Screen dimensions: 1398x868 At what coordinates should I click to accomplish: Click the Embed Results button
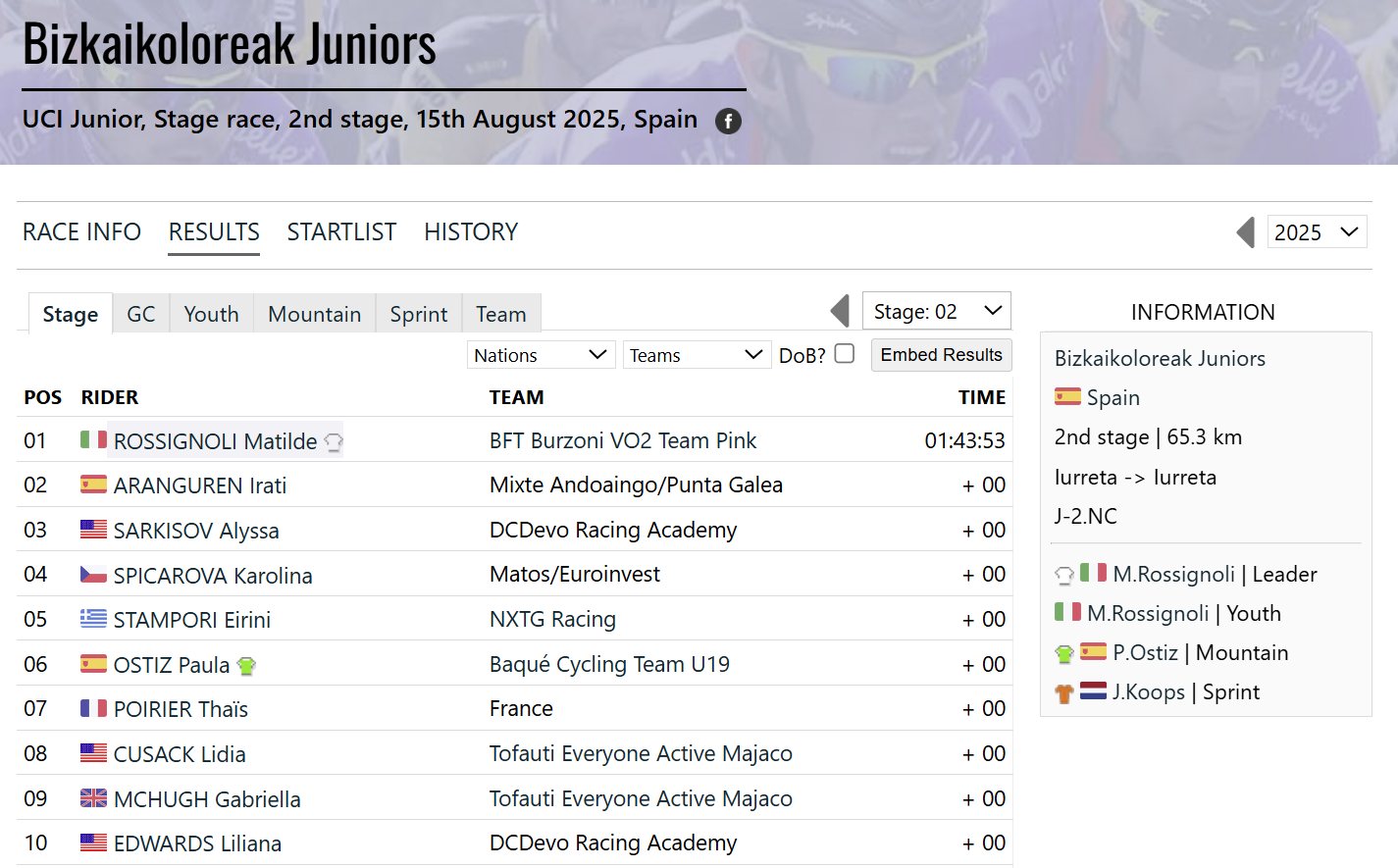click(x=942, y=355)
